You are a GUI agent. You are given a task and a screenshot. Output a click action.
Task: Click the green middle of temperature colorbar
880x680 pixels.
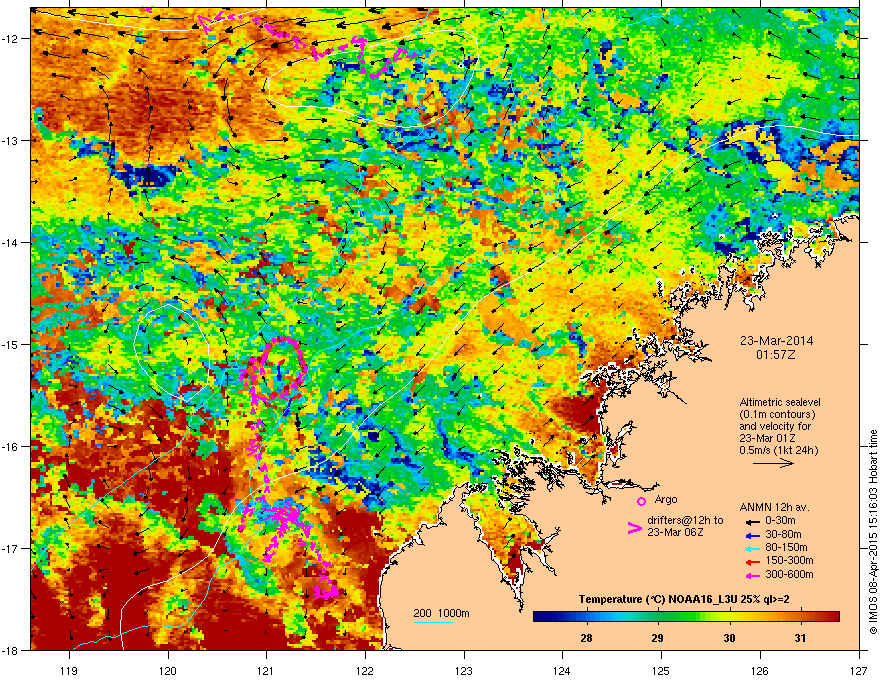click(x=686, y=617)
